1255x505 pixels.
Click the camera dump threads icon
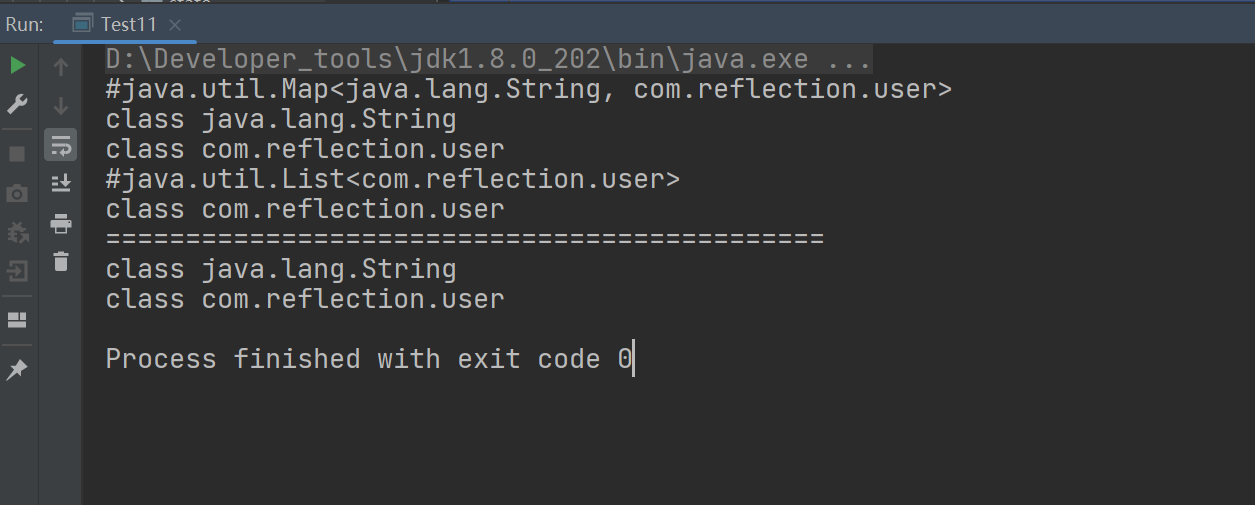coord(18,192)
